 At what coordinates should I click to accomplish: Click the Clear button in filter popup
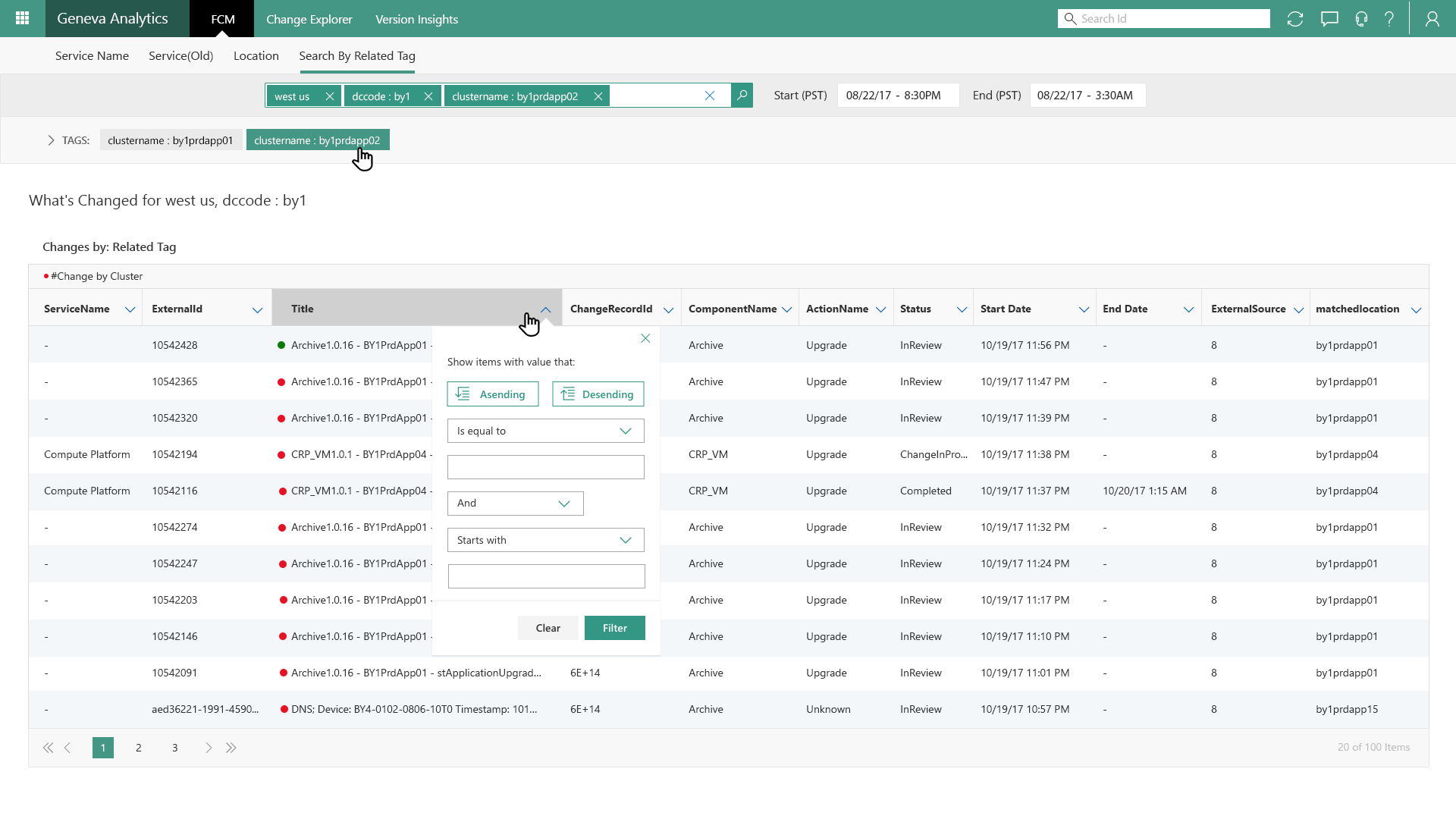[548, 628]
